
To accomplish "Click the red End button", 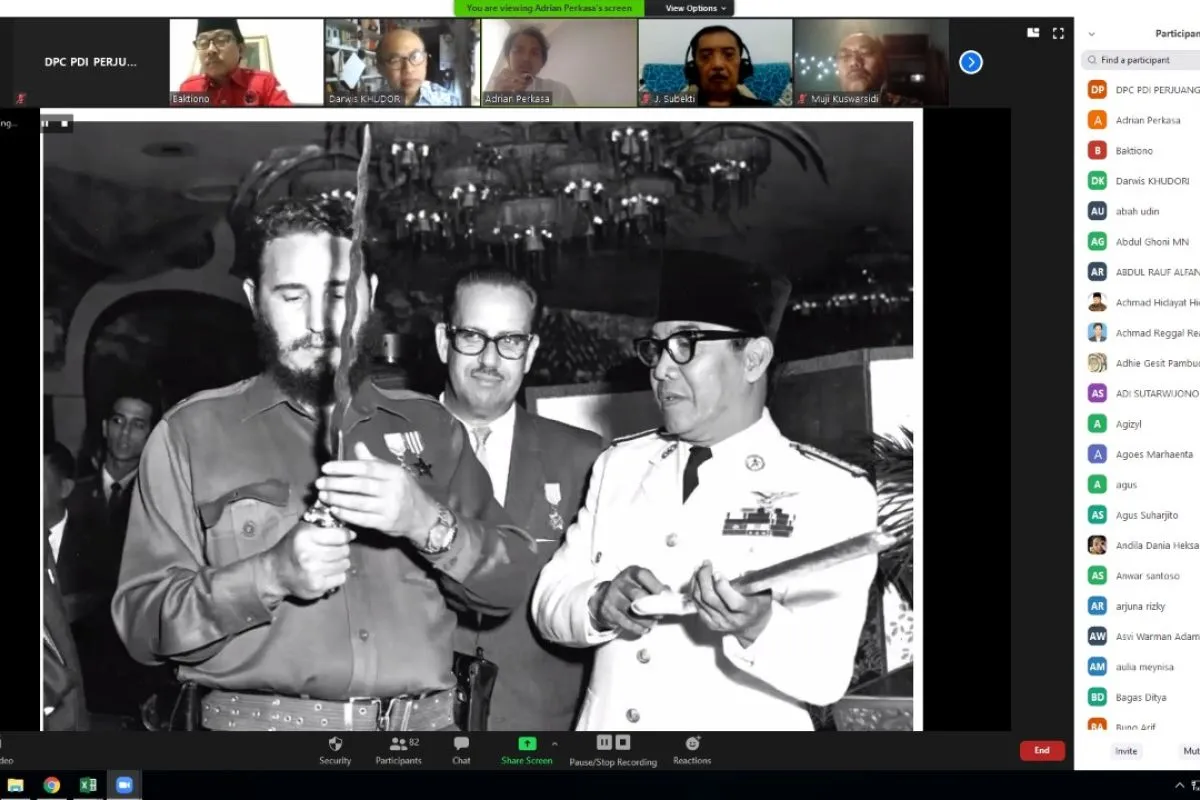I will (1041, 750).
